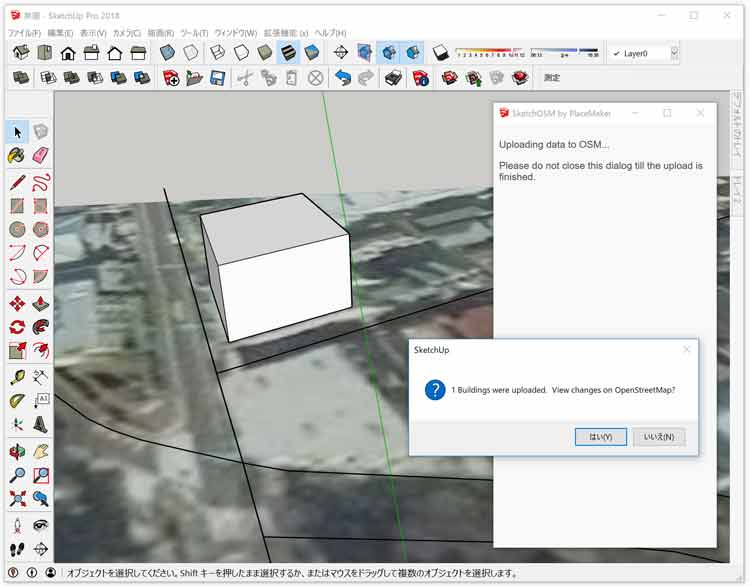
Task: Pick the Tape Measure tool
Action: [x=17, y=377]
